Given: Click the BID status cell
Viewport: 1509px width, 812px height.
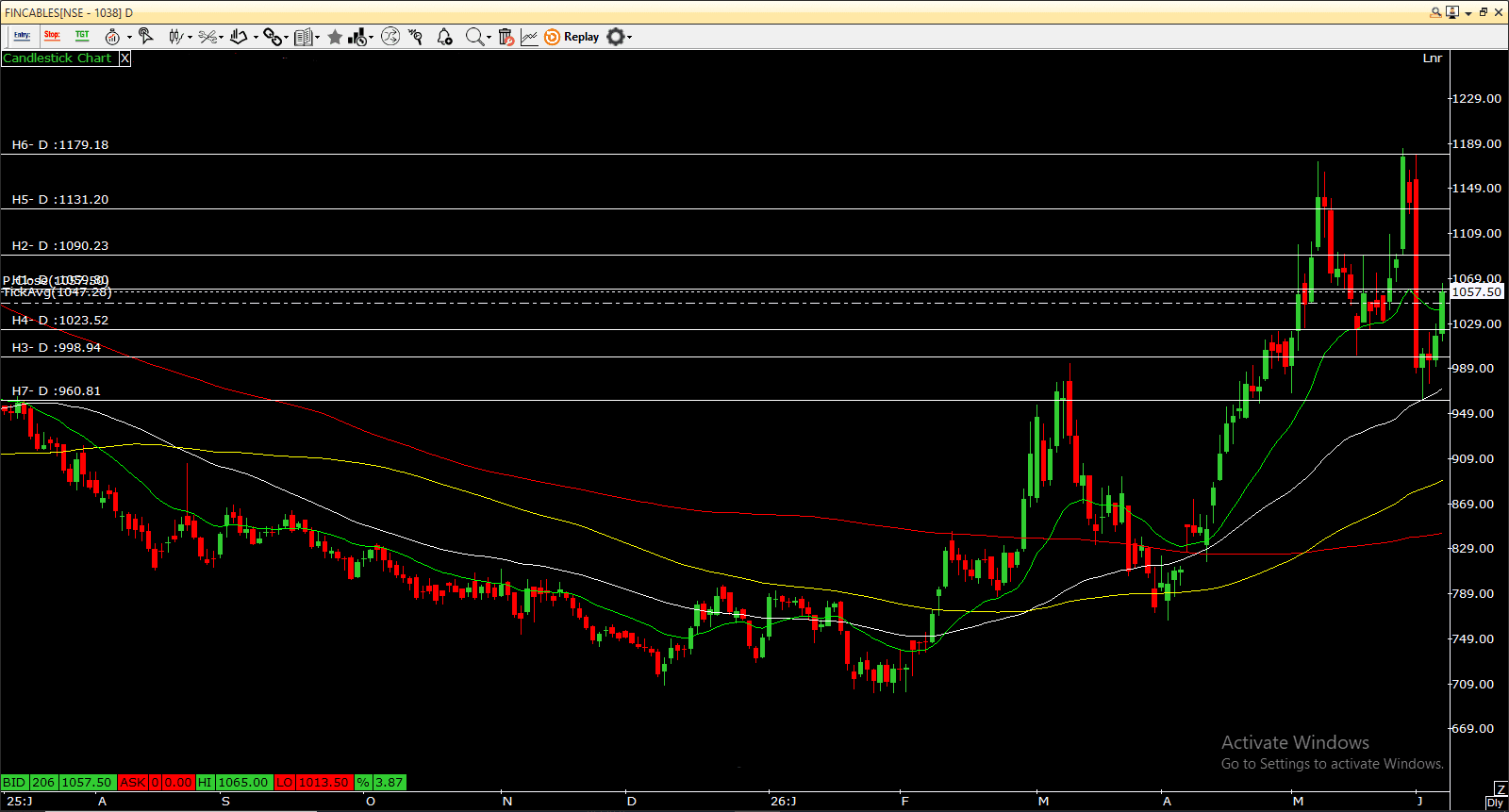Looking at the screenshot, I should pos(15,782).
